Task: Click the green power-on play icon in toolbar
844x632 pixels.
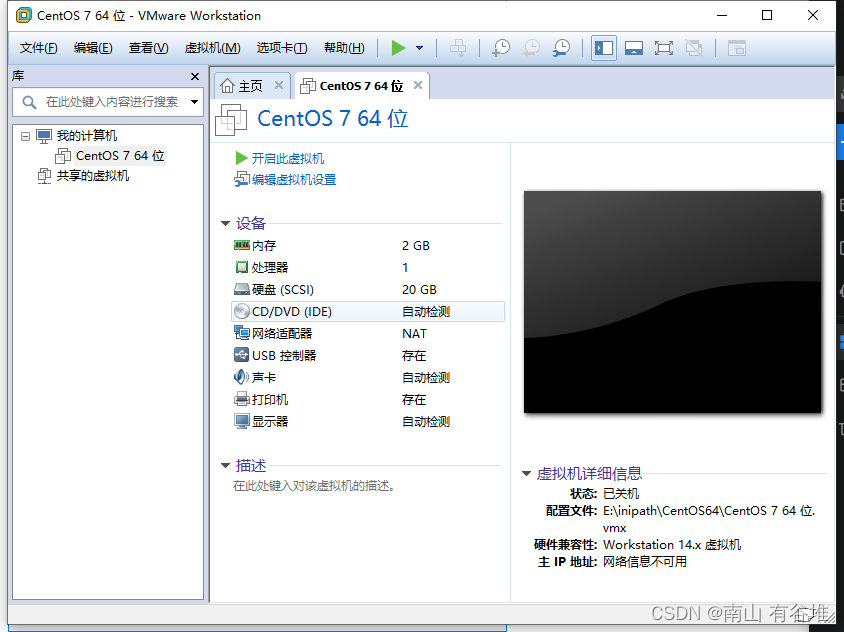Action: [x=398, y=48]
